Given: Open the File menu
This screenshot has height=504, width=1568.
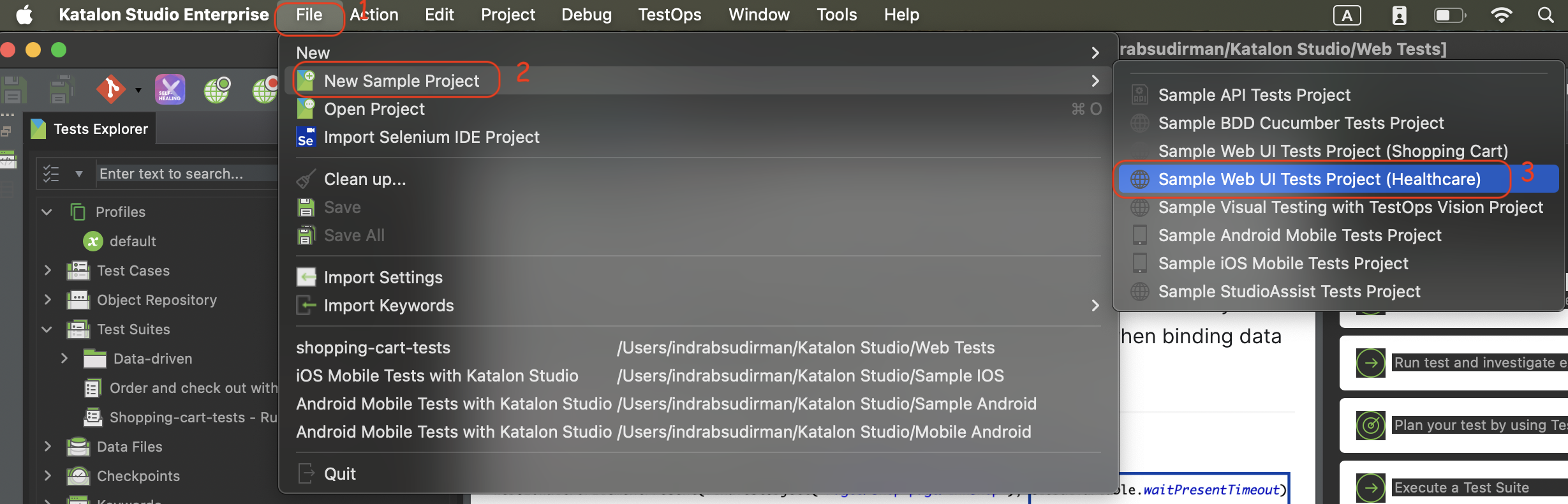Looking at the screenshot, I should pyautogui.click(x=309, y=15).
